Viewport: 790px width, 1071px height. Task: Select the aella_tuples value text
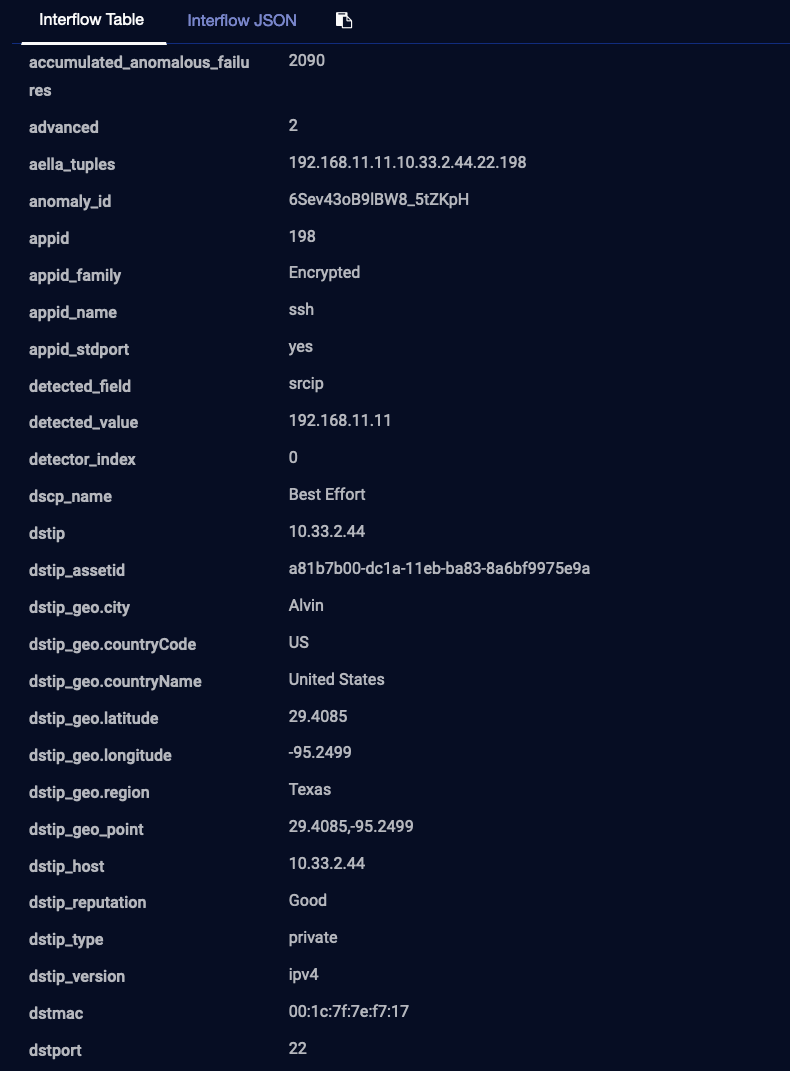(407, 163)
